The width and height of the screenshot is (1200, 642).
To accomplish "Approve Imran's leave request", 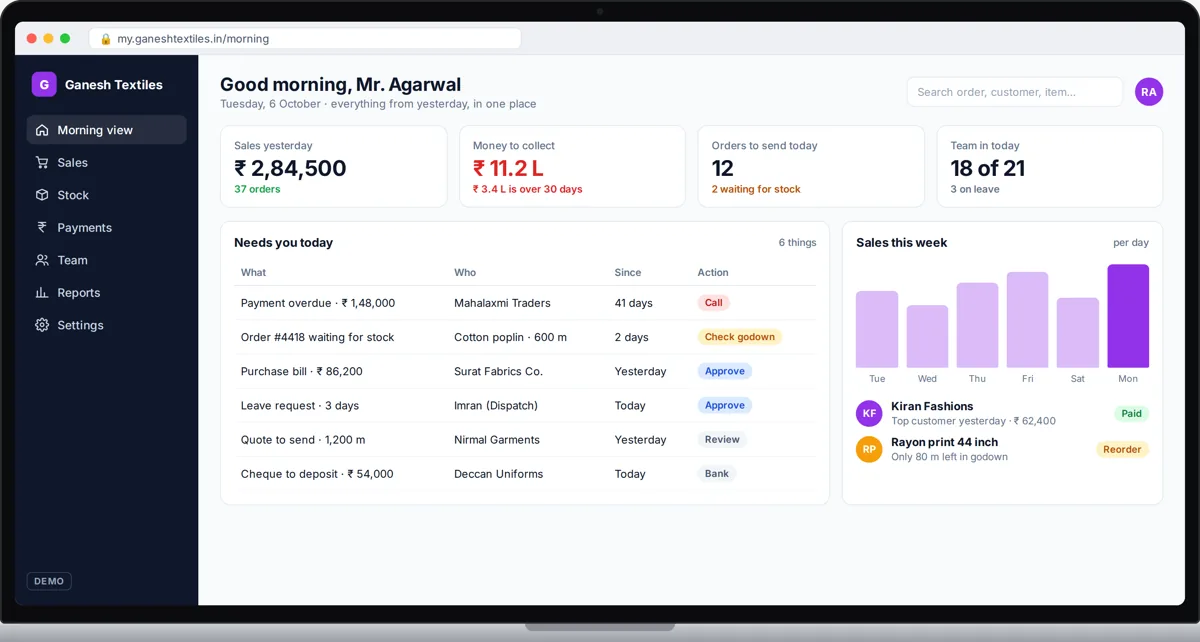I will (x=725, y=405).
